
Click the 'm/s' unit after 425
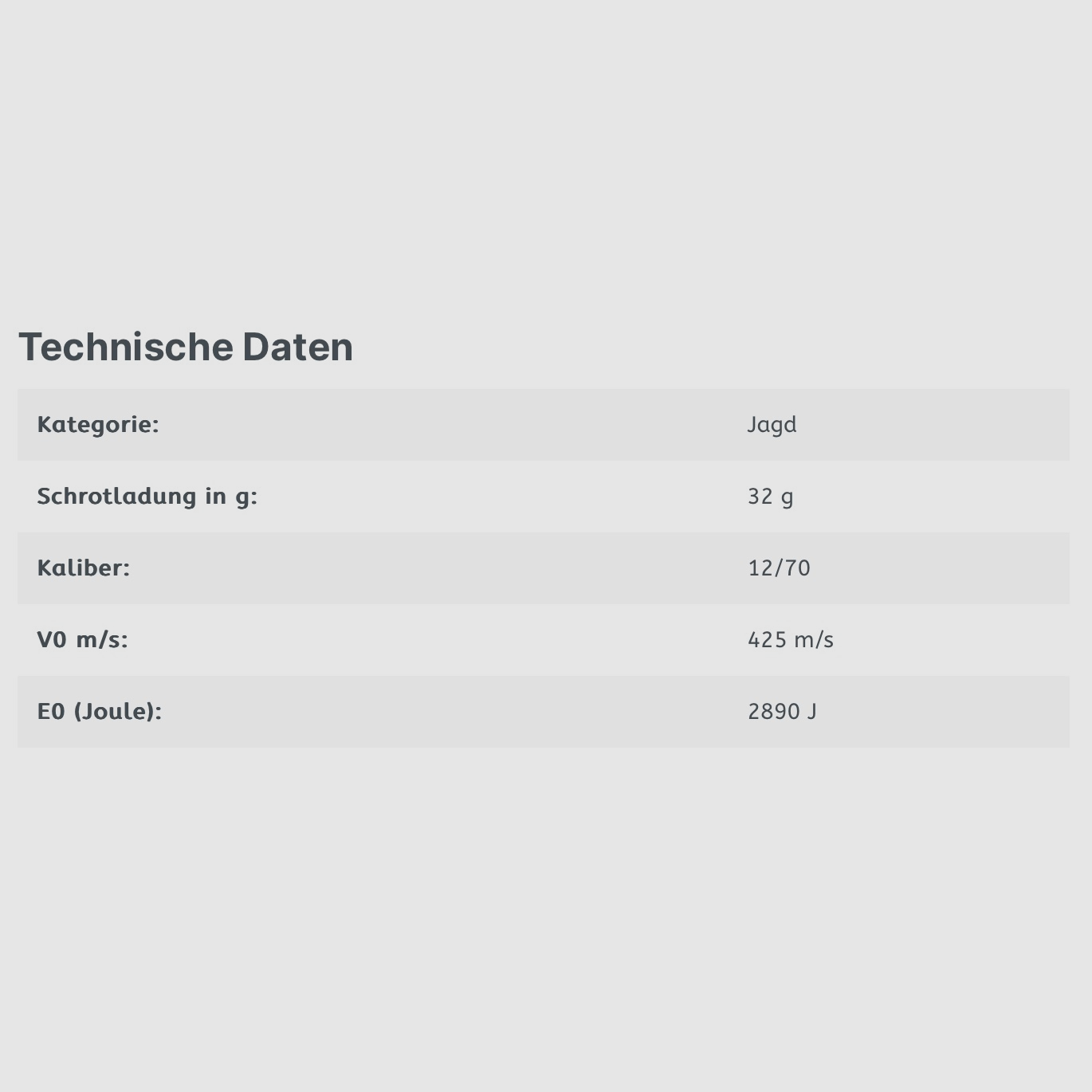coord(814,639)
